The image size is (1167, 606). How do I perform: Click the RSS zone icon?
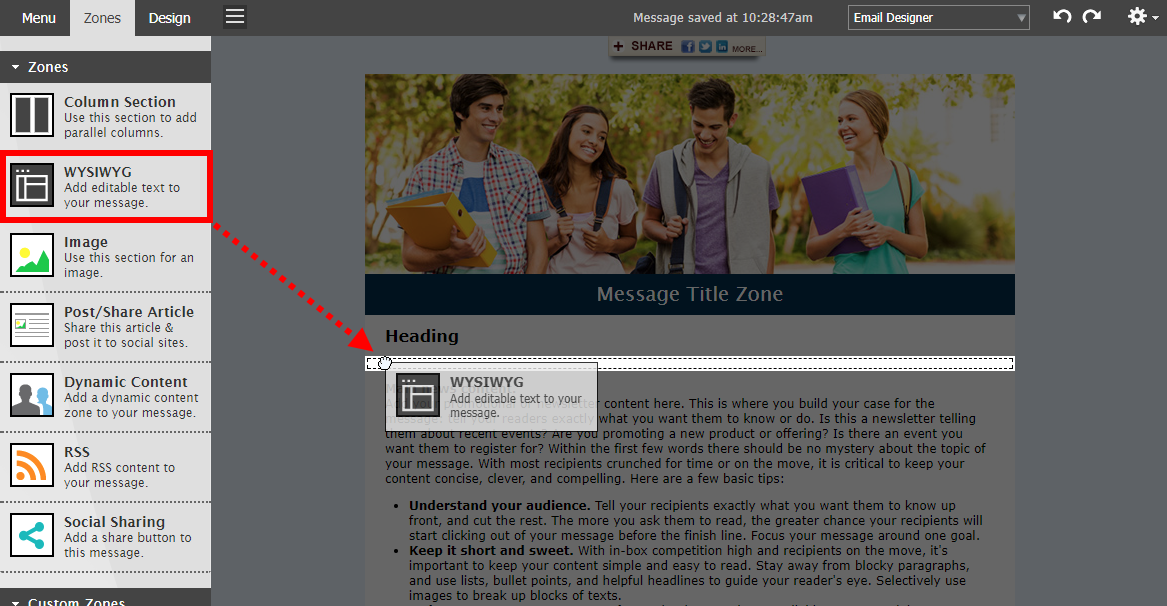33,465
